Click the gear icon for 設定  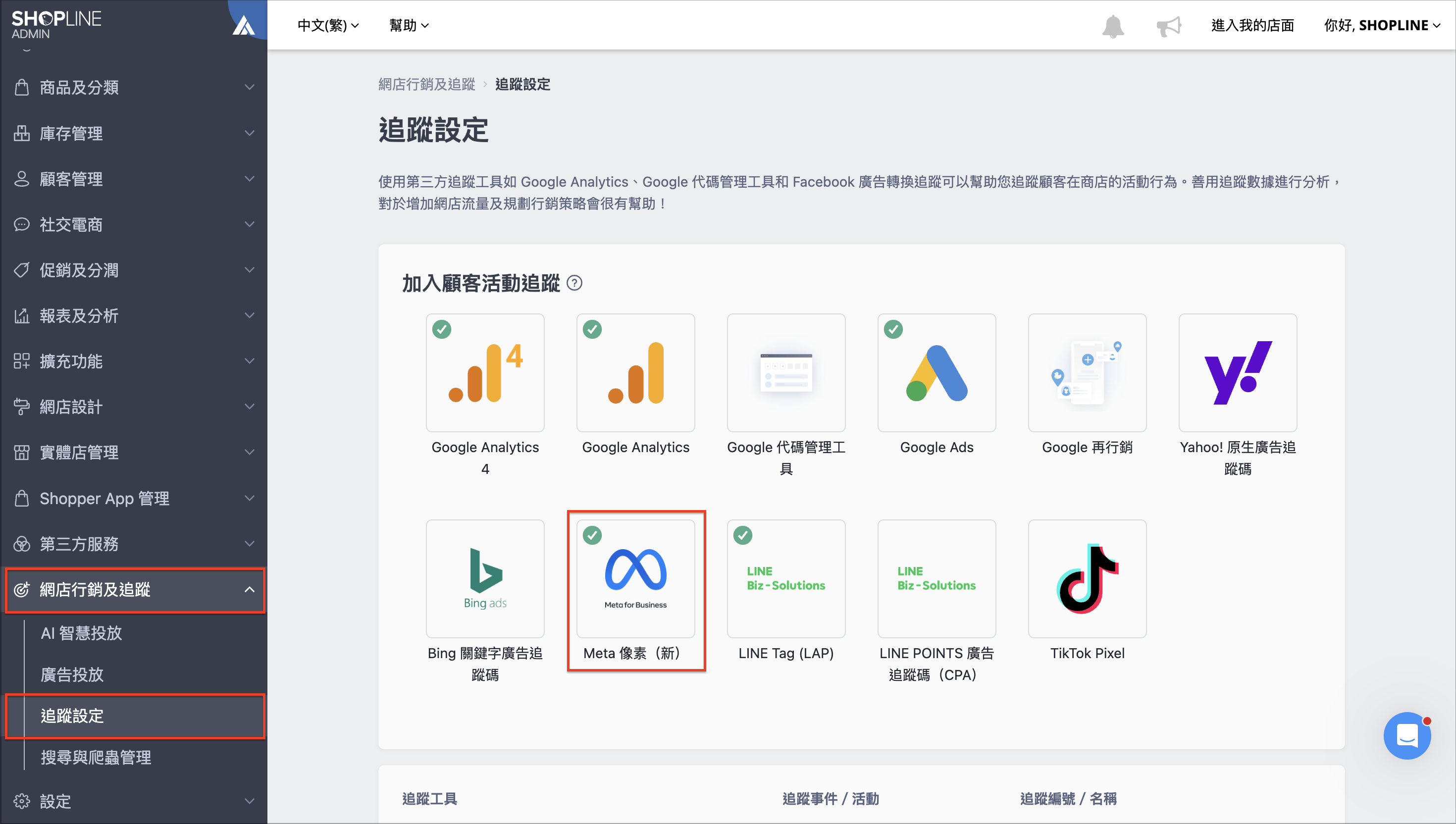(21, 801)
